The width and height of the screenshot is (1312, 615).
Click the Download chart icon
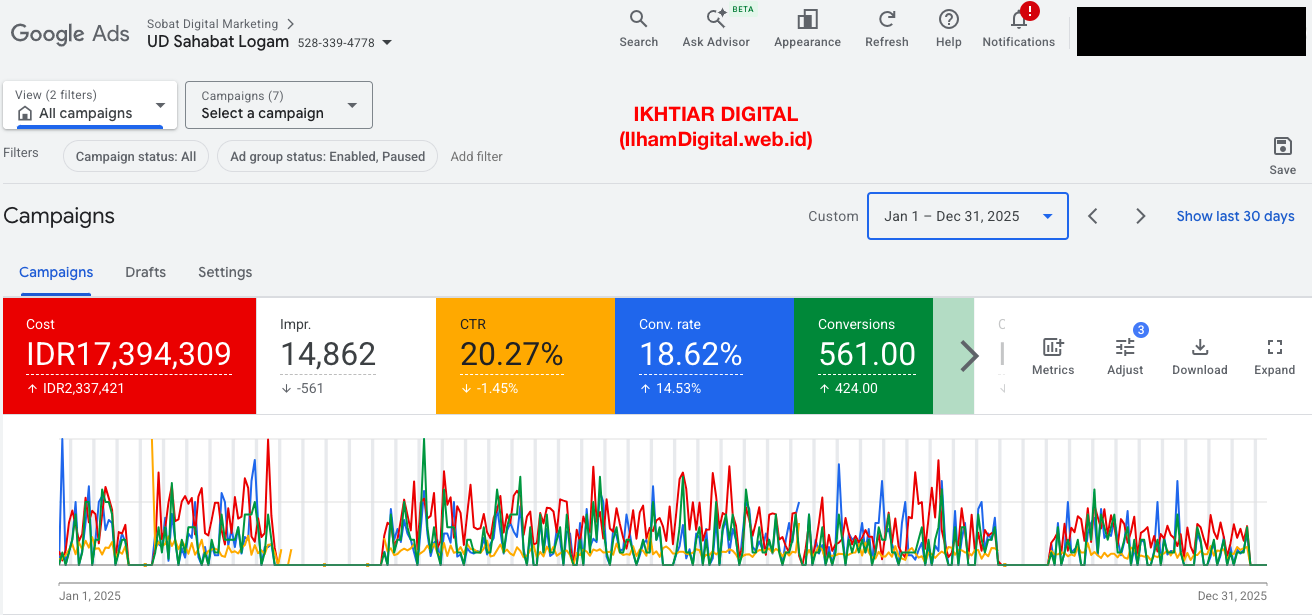1200,347
